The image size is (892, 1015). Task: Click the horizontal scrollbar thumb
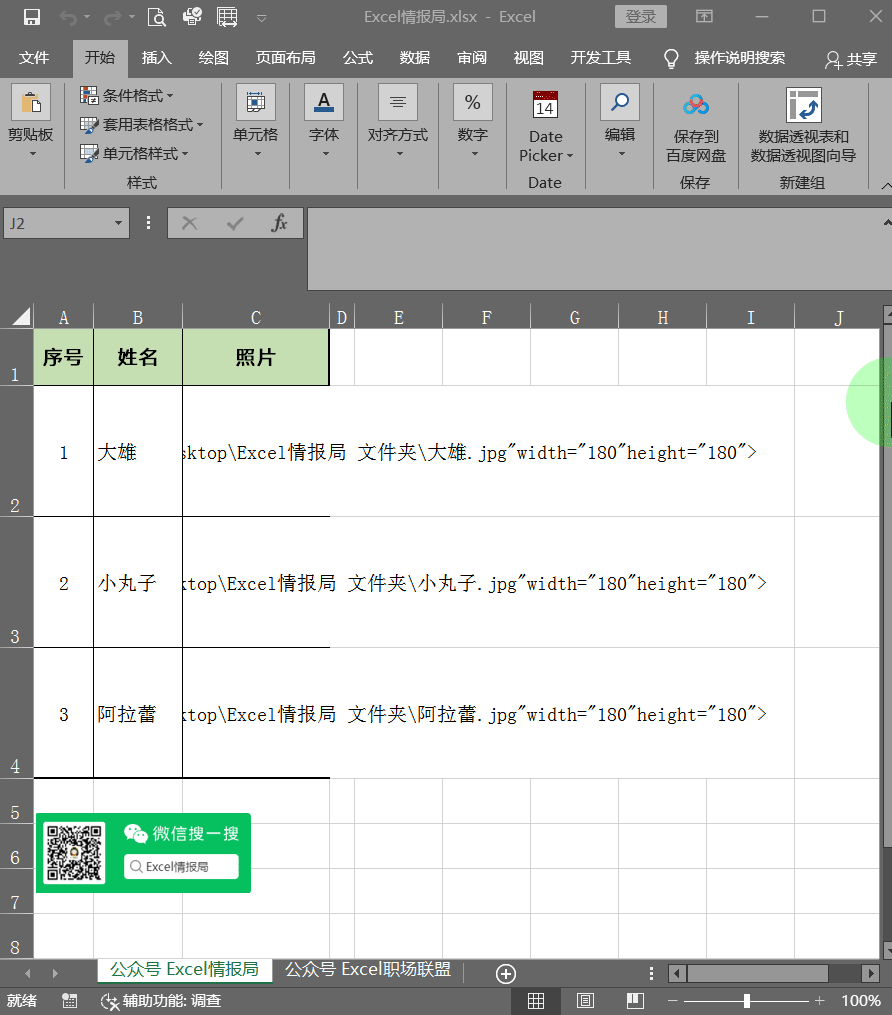757,973
